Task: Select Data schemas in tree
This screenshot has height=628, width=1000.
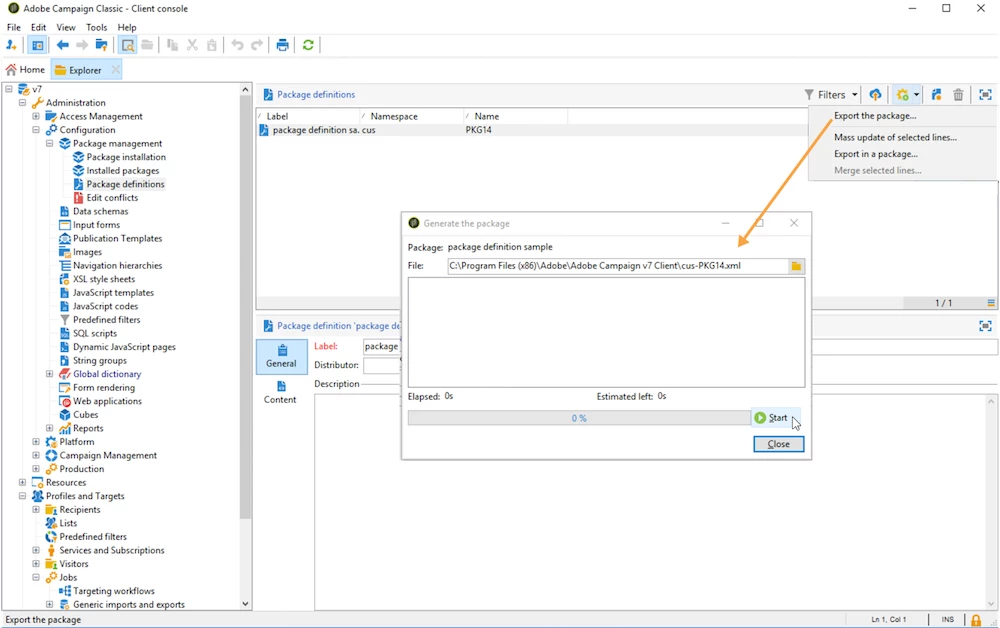Action: (x=100, y=211)
